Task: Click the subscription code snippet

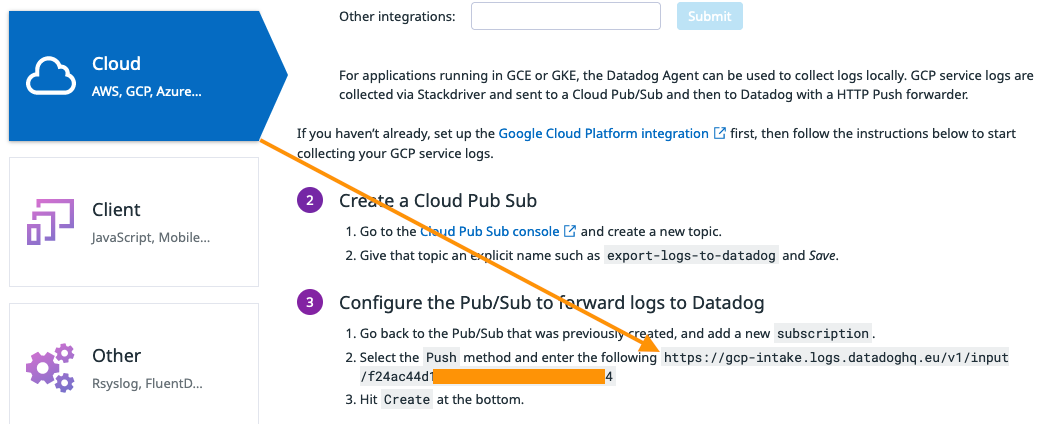Action: click(x=823, y=333)
